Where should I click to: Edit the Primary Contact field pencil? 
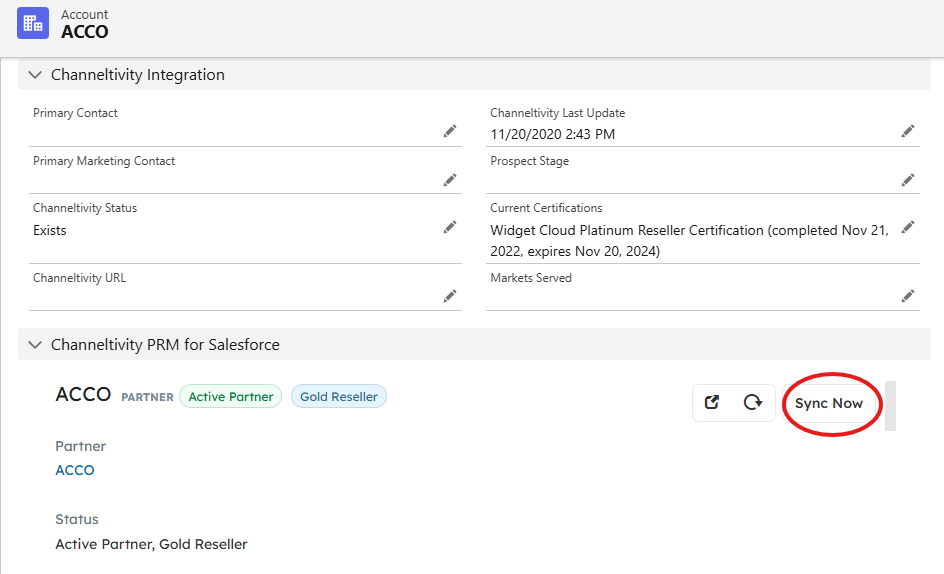click(x=450, y=131)
